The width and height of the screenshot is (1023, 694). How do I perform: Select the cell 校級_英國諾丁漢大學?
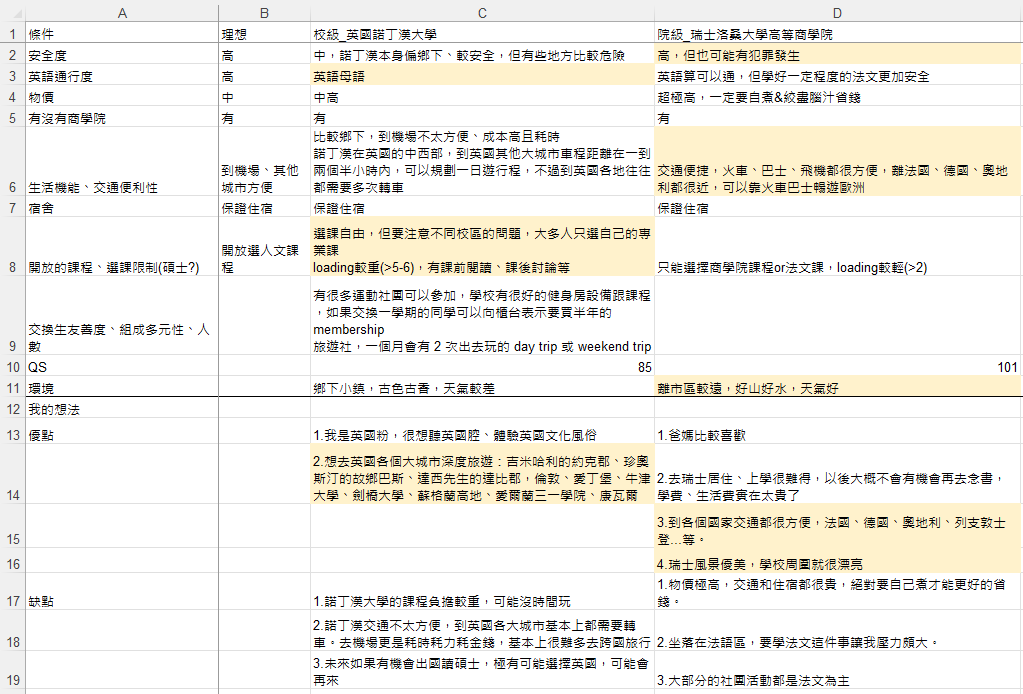[x=482, y=34]
